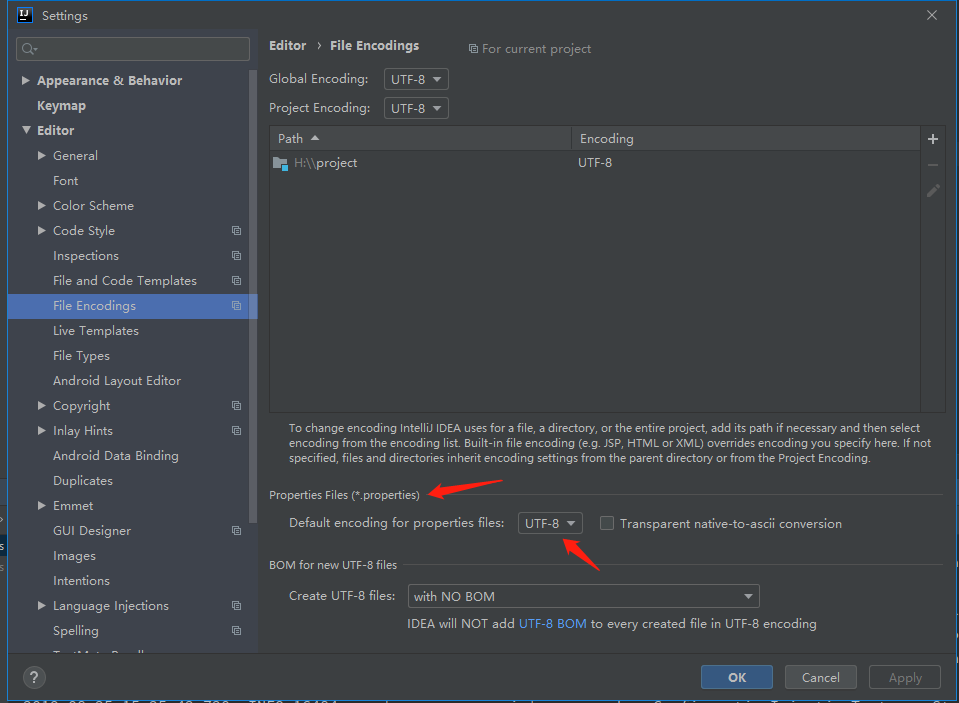The width and height of the screenshot is (959, 703).
Task: Expand the Color Scheme node
Action: point(42,206)
